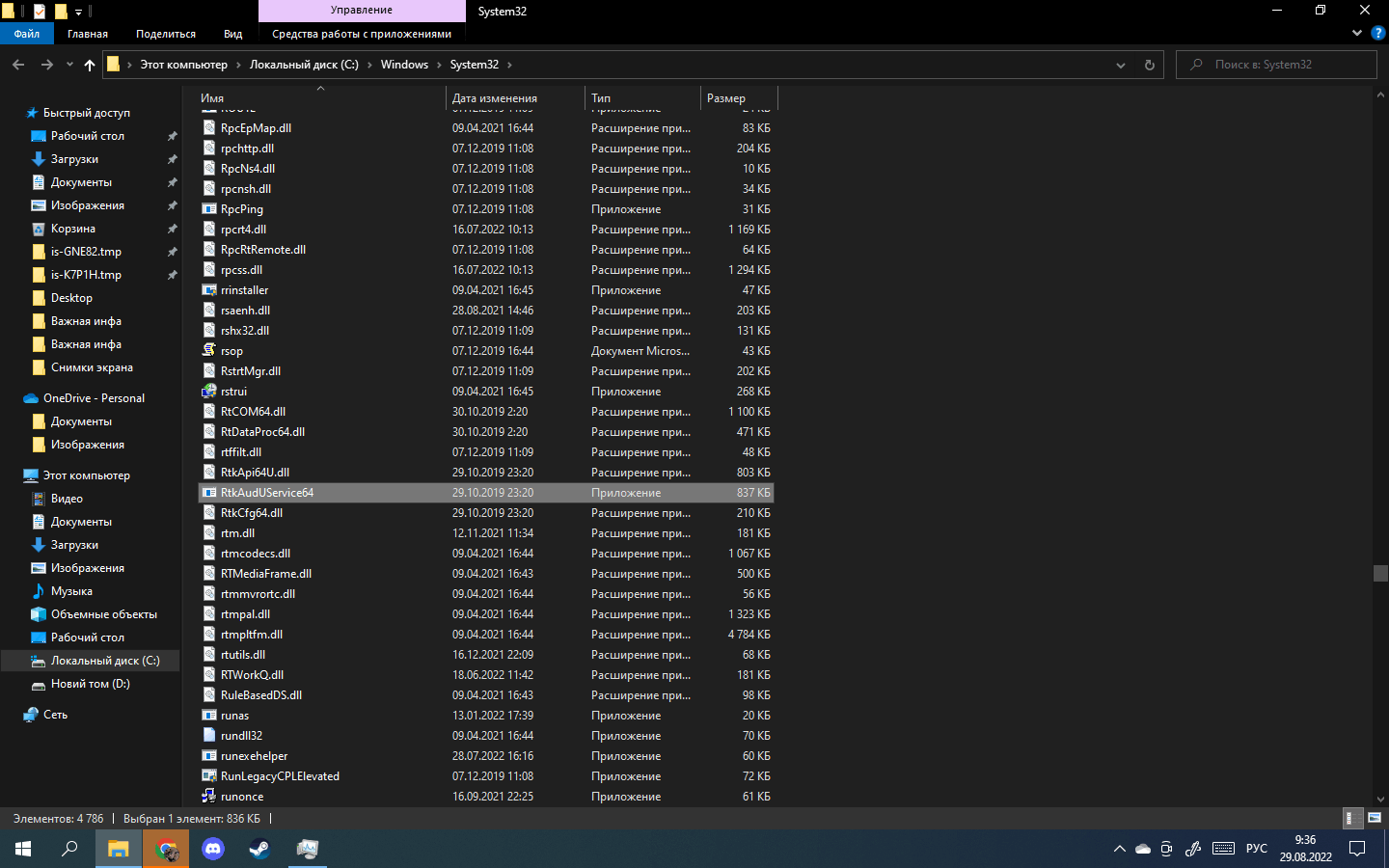Go forward in navigation history

(46, 65)
